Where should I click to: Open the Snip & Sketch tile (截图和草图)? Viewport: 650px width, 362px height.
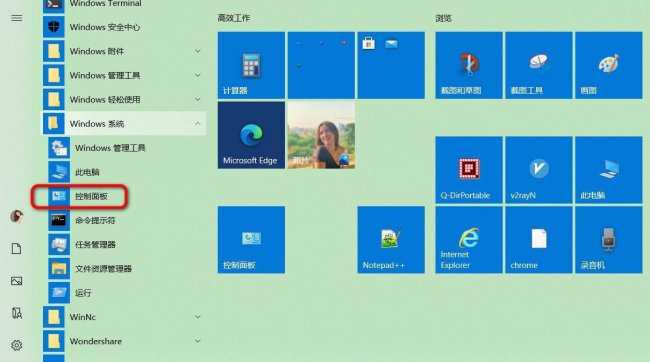coord(469,65)
